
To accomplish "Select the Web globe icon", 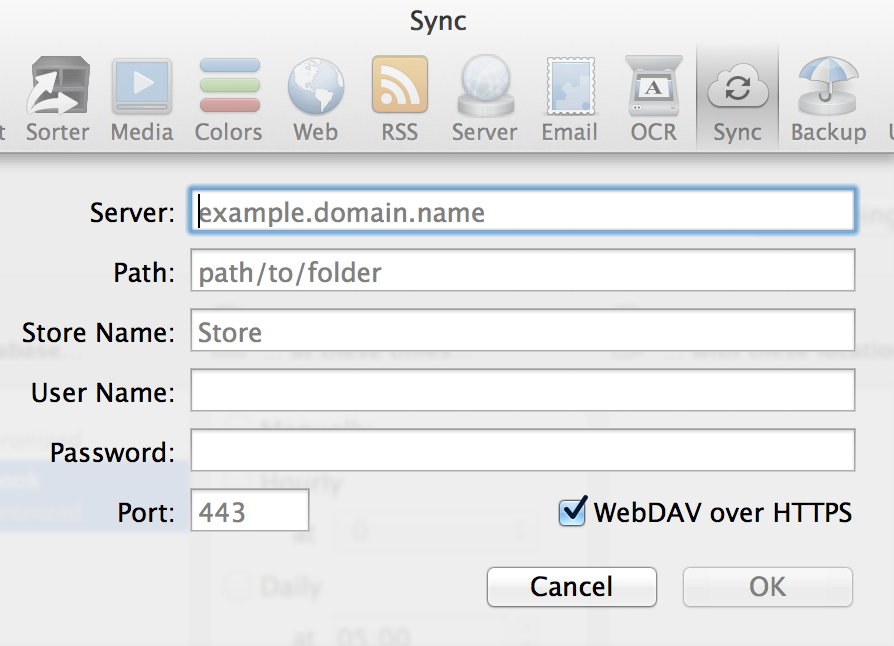I will tap(315, 100).
